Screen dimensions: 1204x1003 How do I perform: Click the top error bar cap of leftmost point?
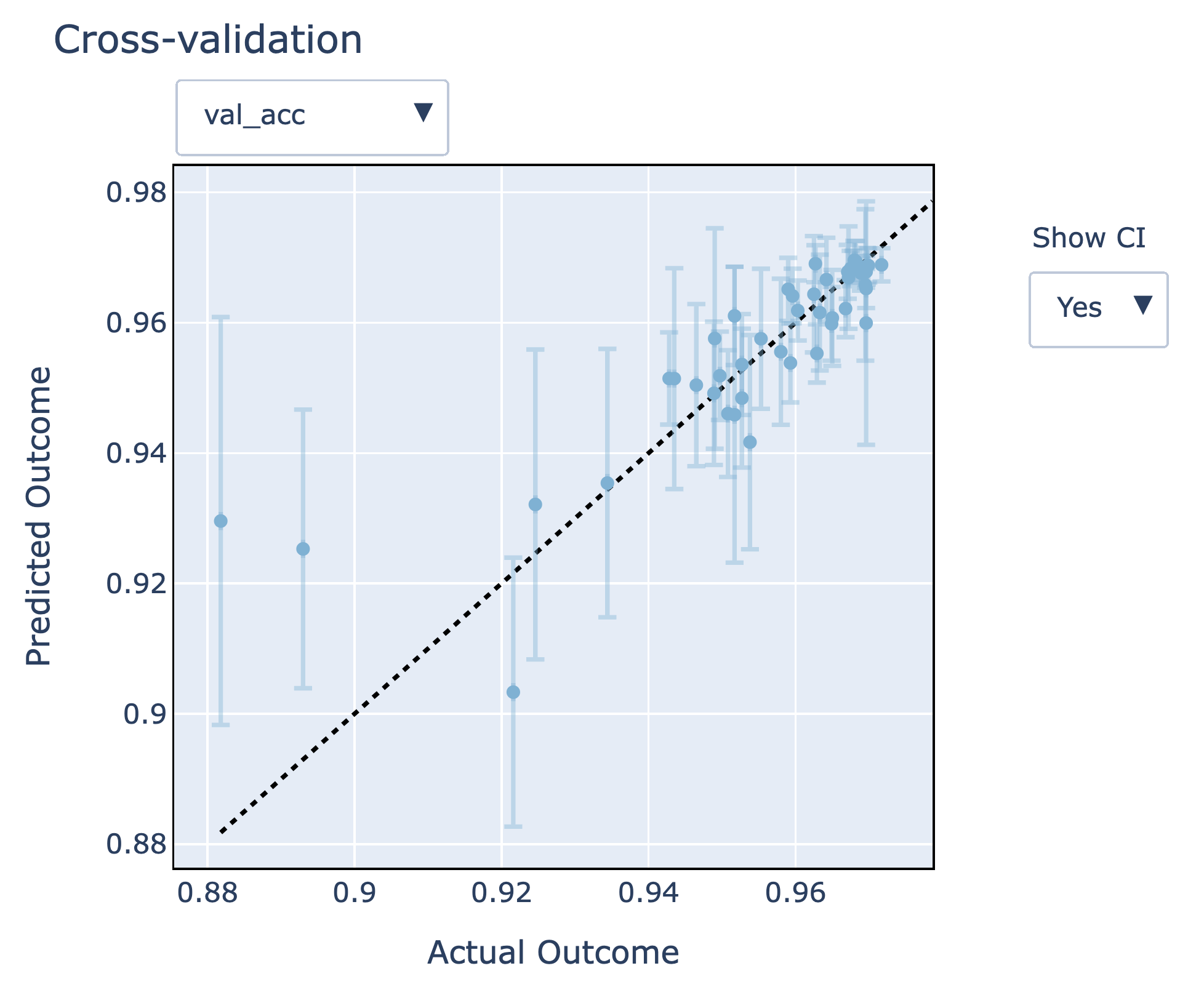point(220,317)
